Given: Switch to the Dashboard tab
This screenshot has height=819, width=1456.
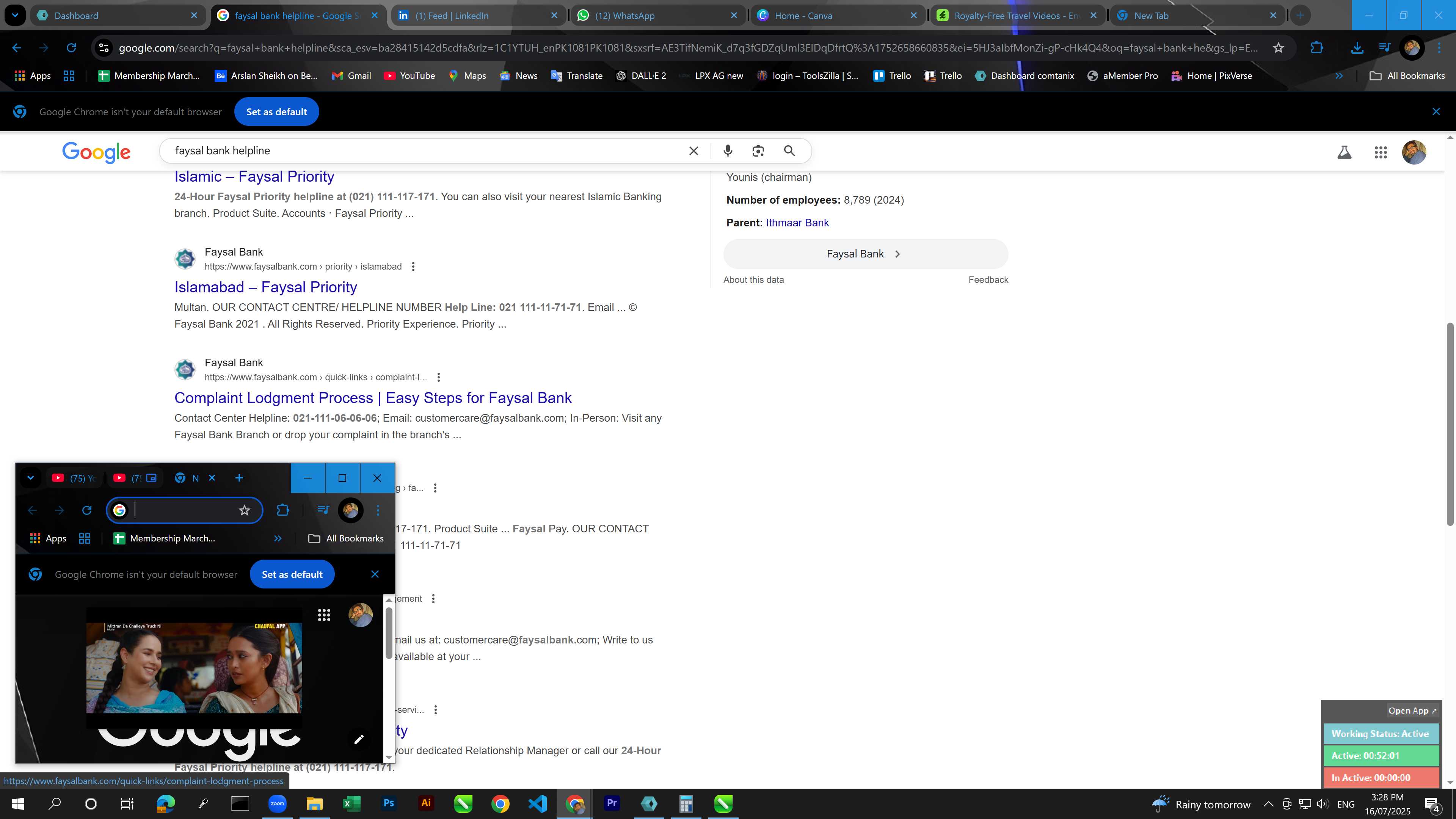Looking at the screenshot, I should pyautogui.click(x=118, y=16).
